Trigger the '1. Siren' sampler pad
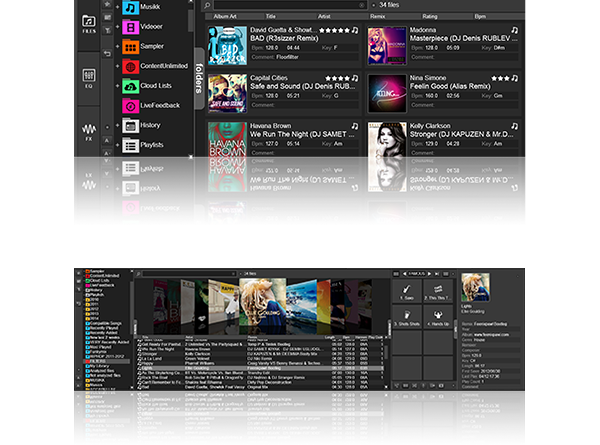 tap(407, 291)
